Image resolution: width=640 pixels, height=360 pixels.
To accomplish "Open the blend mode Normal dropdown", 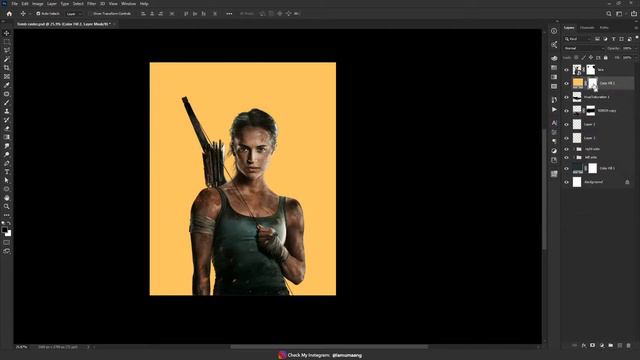I will [x=583, y=48].
